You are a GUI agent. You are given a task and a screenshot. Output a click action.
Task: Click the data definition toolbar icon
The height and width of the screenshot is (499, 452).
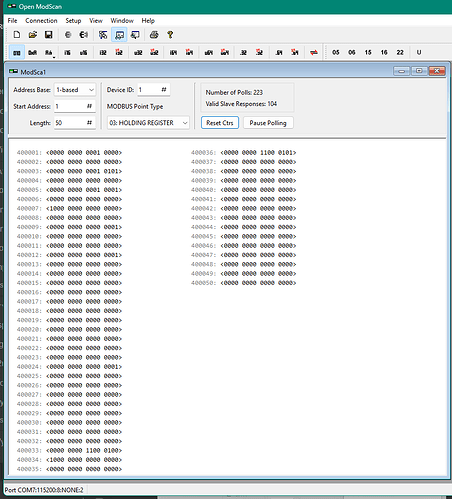pyautogui.click(x=103, y=35)
